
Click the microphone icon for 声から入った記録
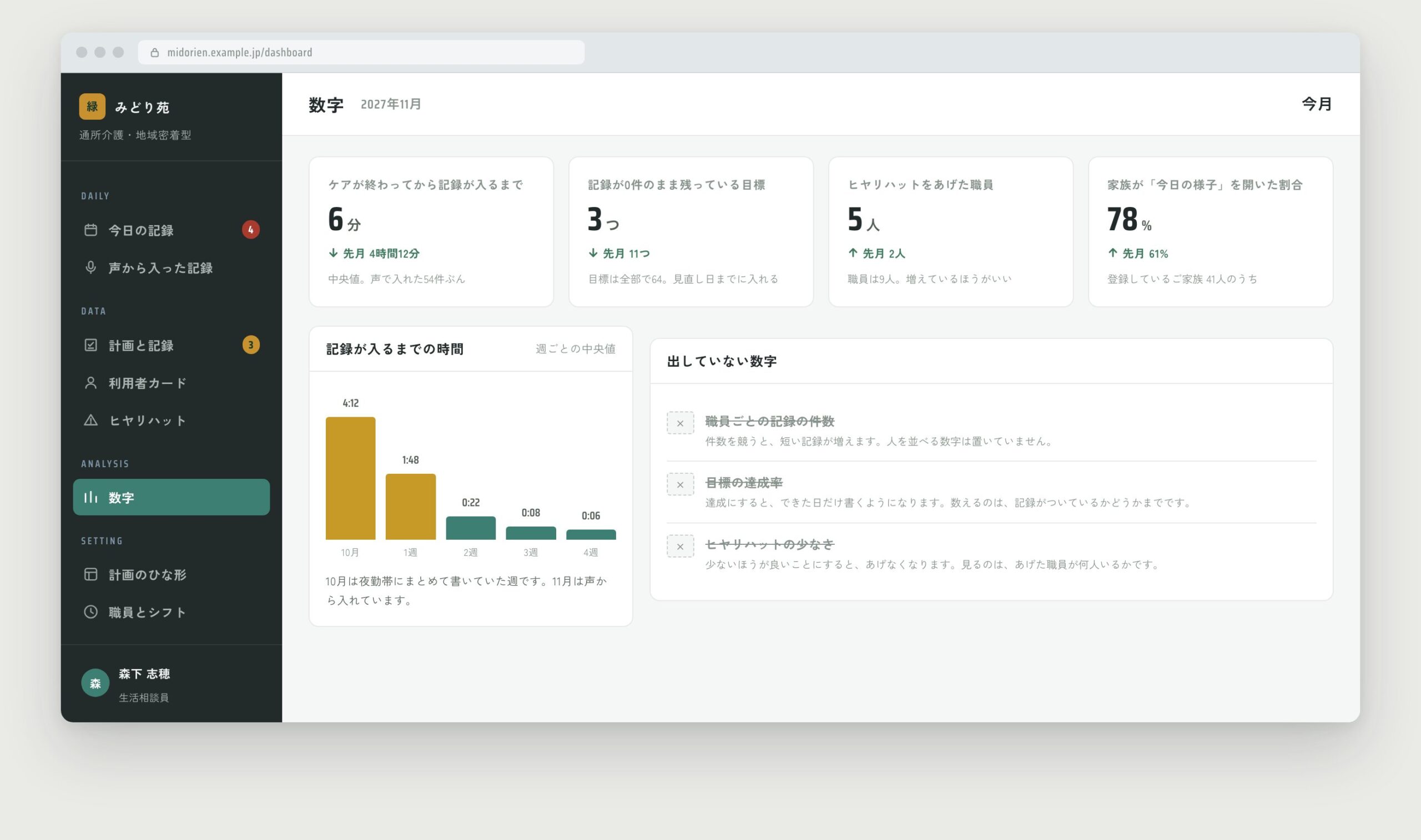(x=90, y=267)
